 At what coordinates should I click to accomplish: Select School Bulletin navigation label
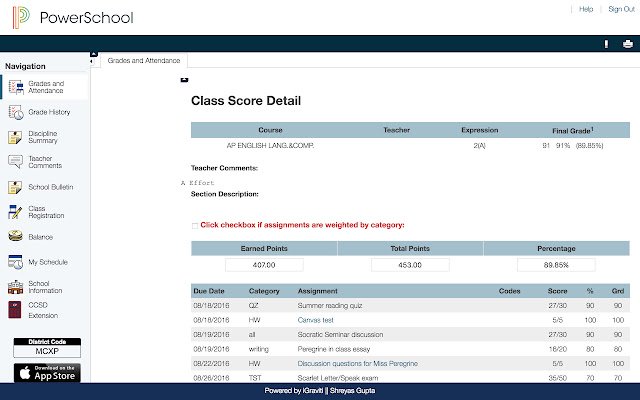(x=51, y=187)
